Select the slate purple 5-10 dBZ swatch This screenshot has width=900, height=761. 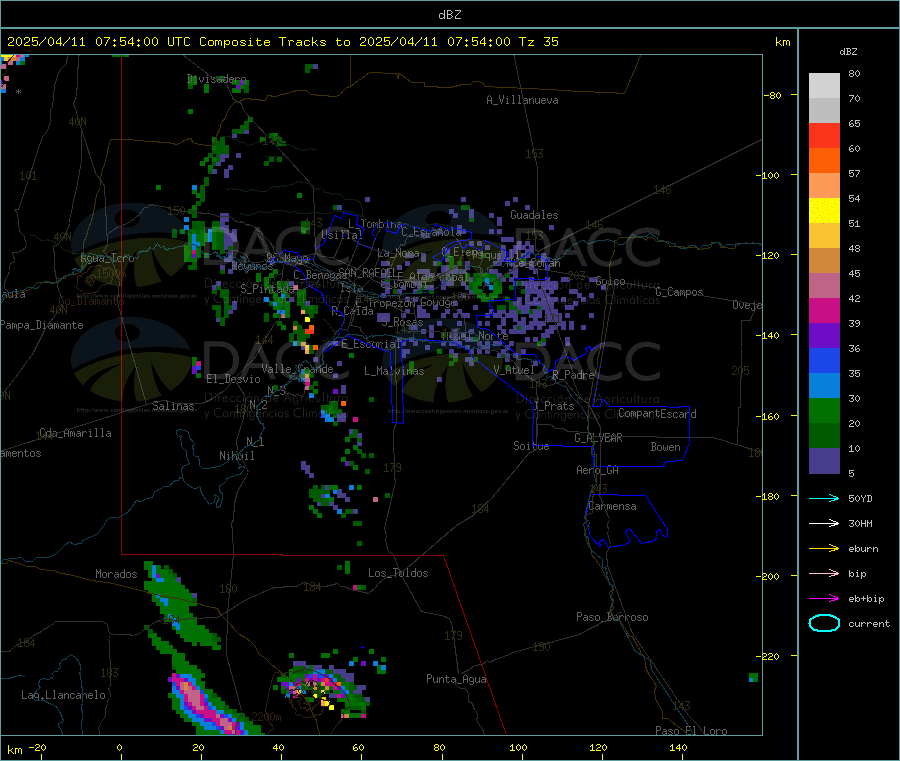click(824, 461)
